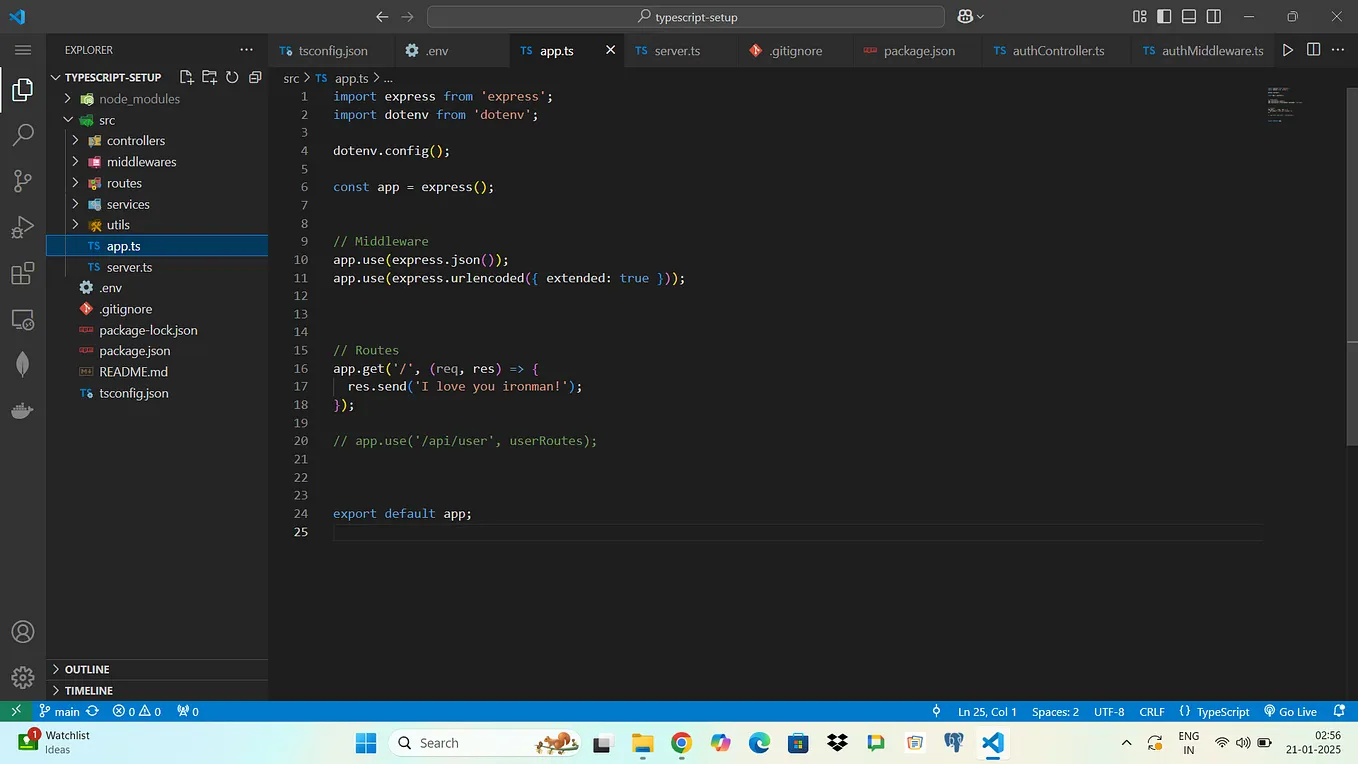Open the Run and Debug view
1358x764 pixels.
click(x=22, y=227)
